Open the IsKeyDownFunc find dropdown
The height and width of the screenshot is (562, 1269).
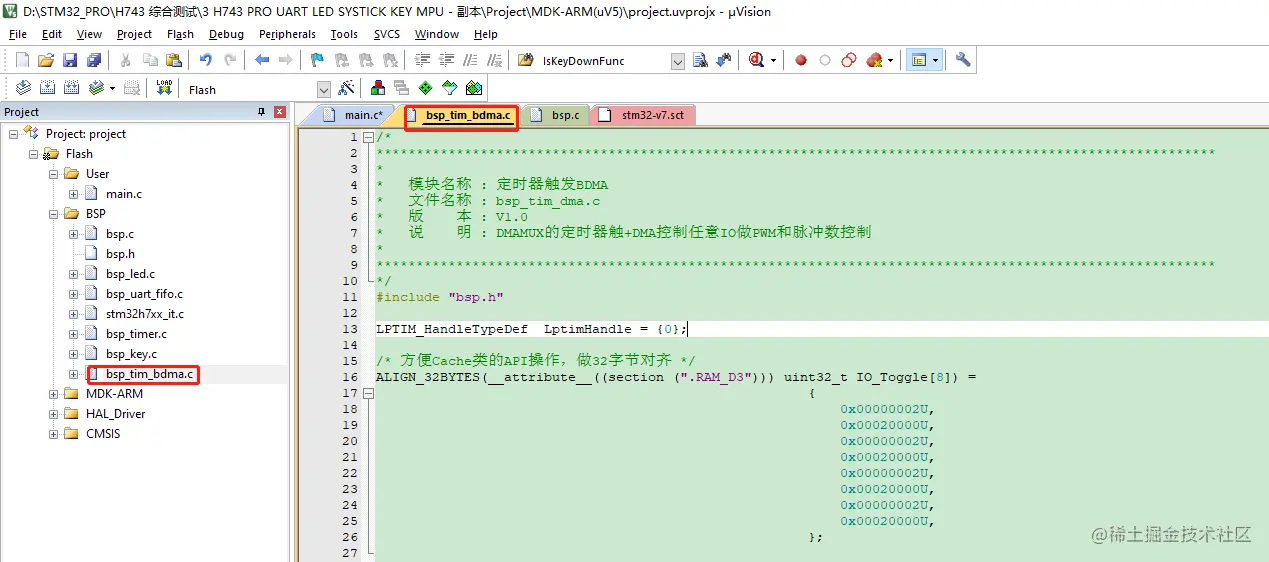click(x=678, y=61)
